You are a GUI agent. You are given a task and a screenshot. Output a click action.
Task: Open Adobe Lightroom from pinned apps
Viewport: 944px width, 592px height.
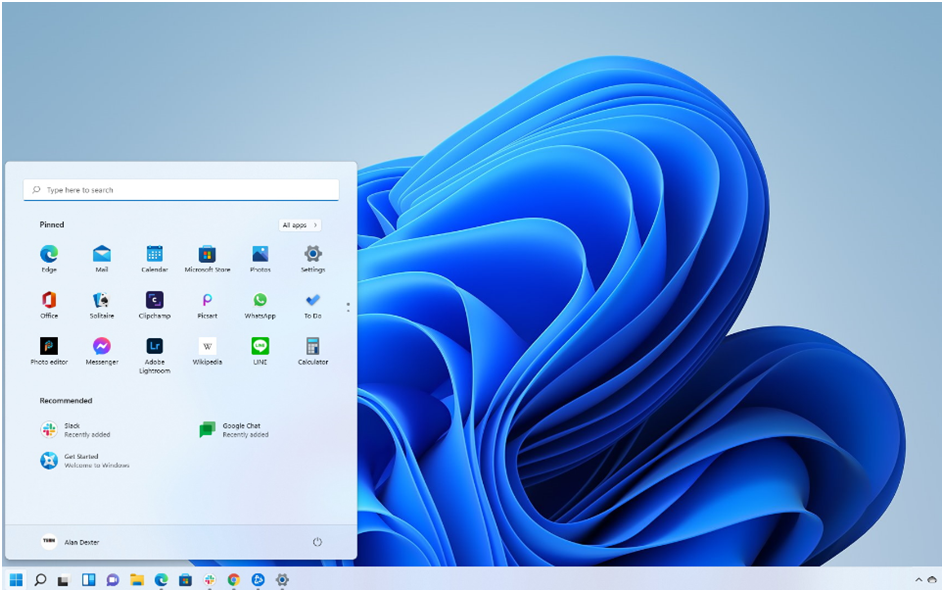(x=154, y=347)
